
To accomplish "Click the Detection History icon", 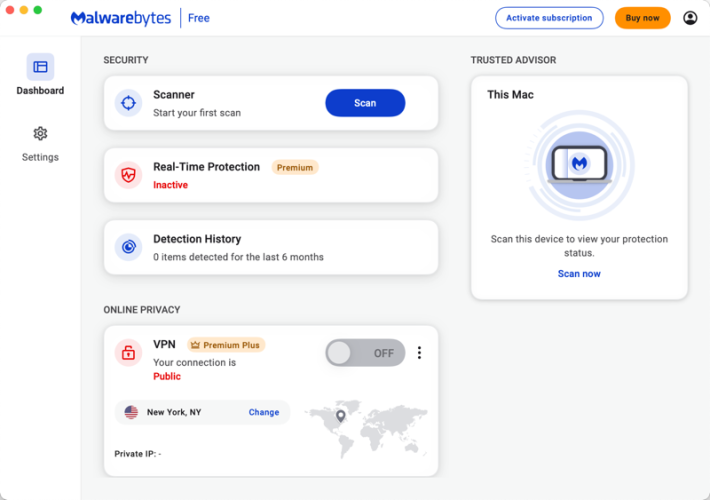I will (x=129, y=247).
